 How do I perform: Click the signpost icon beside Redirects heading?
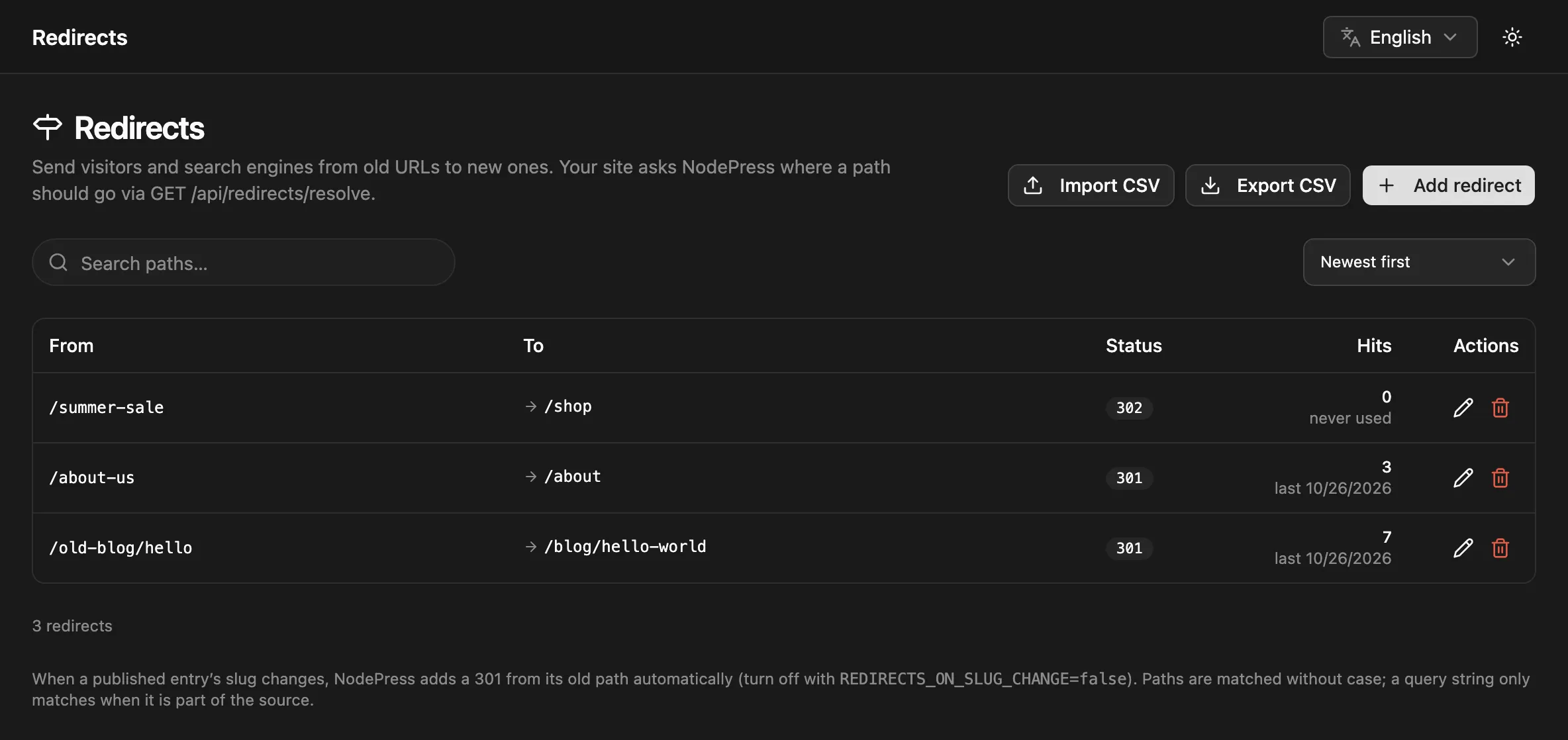pos(48,127)
